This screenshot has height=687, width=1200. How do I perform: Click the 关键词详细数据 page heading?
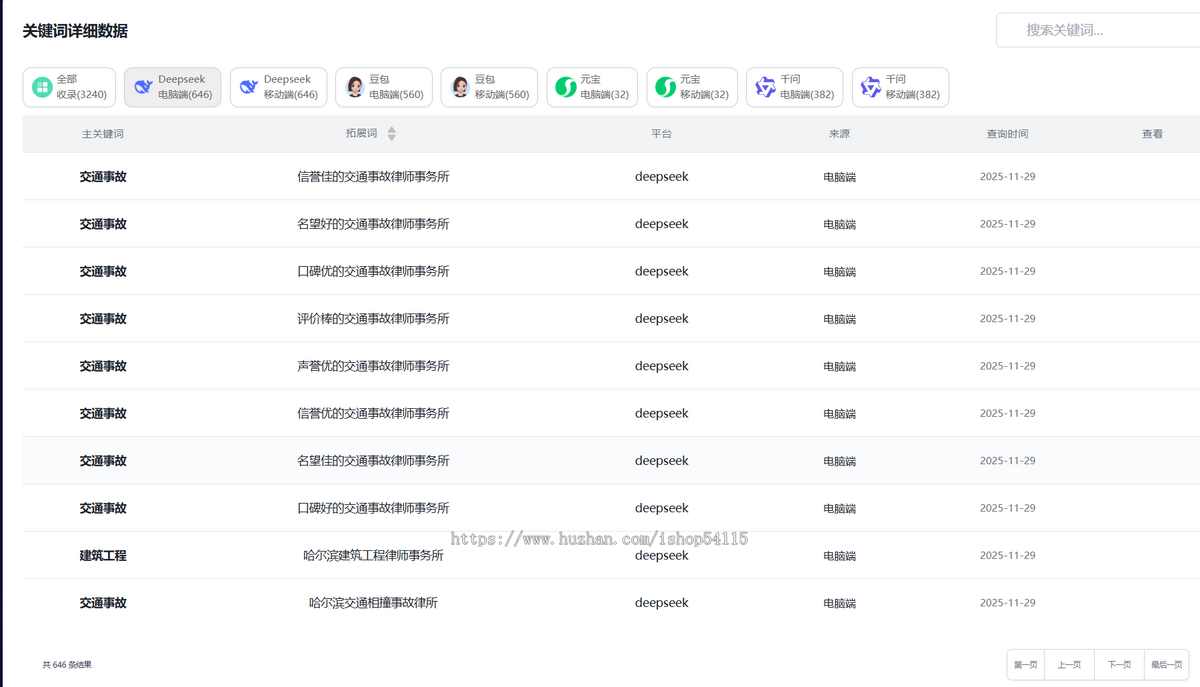(75, 31)
